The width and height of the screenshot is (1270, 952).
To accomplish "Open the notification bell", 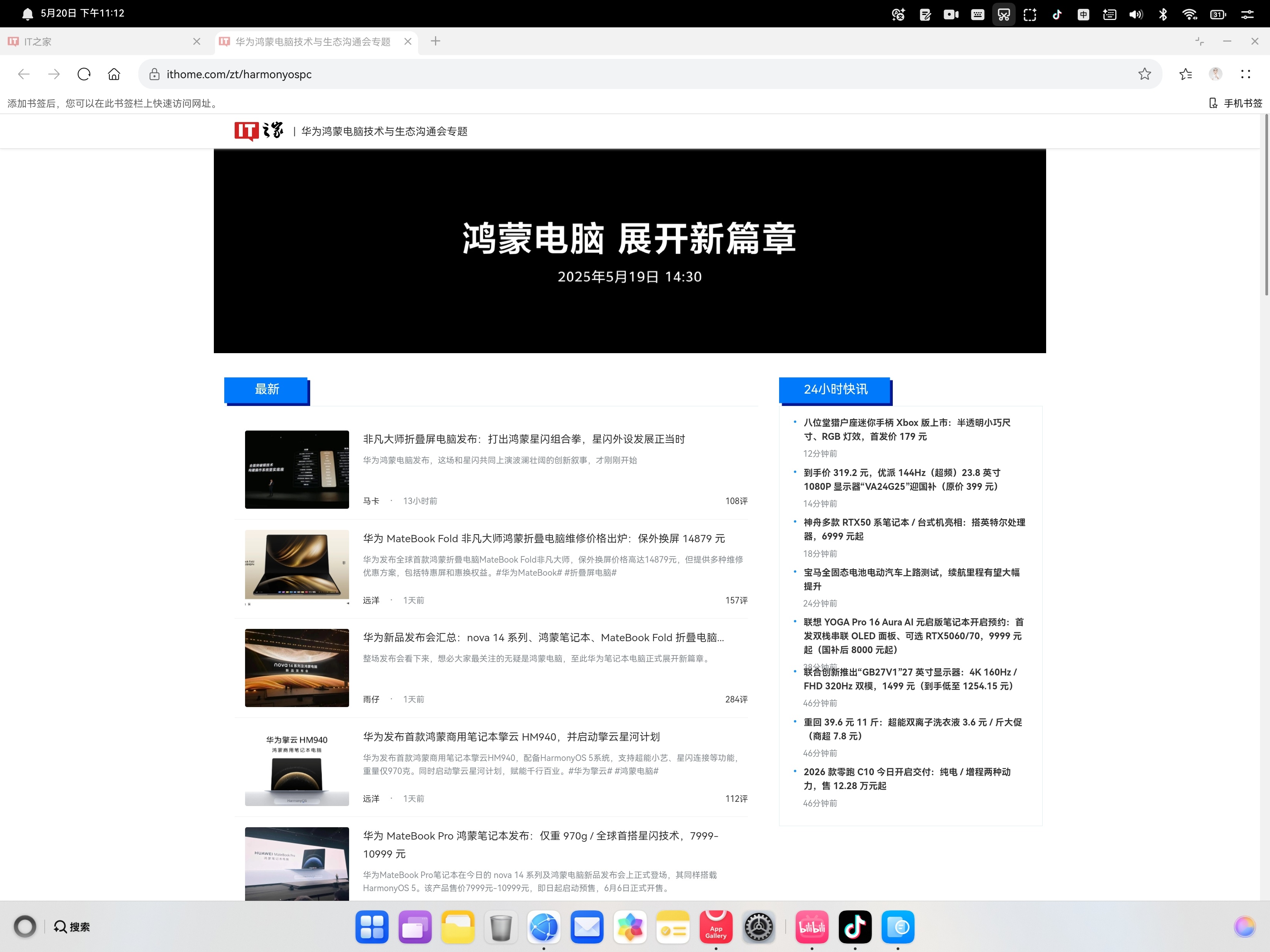I will coord(27,14).
